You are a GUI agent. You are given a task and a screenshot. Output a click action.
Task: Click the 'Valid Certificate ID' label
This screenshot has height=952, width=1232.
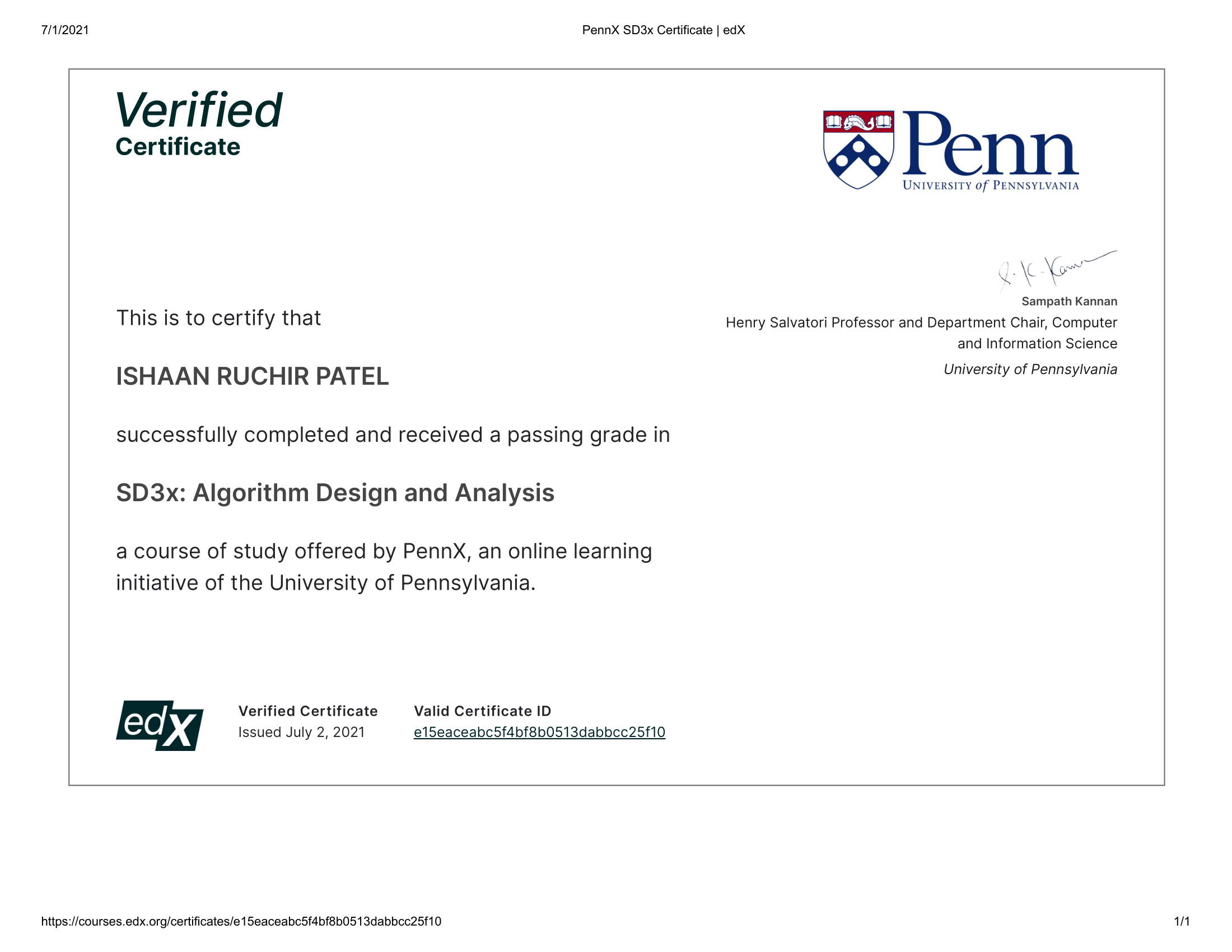tap(482, 711)
